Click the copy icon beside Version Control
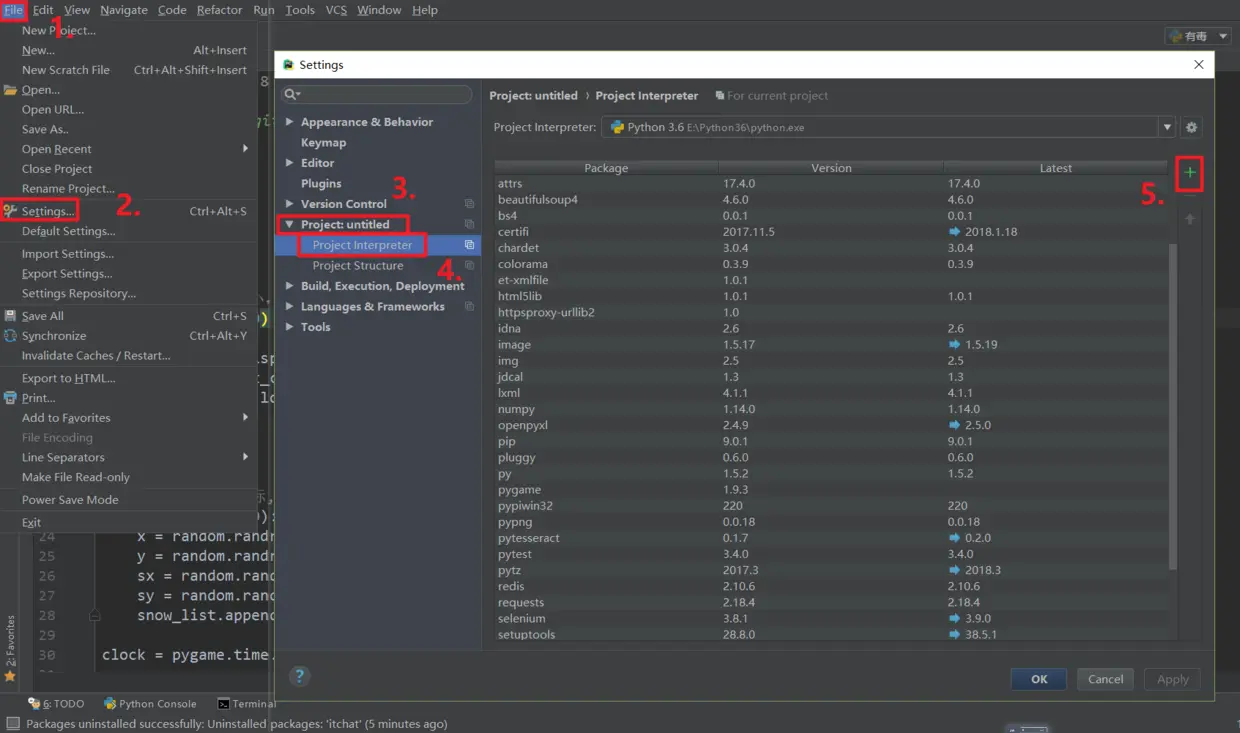 coord(469,204)
